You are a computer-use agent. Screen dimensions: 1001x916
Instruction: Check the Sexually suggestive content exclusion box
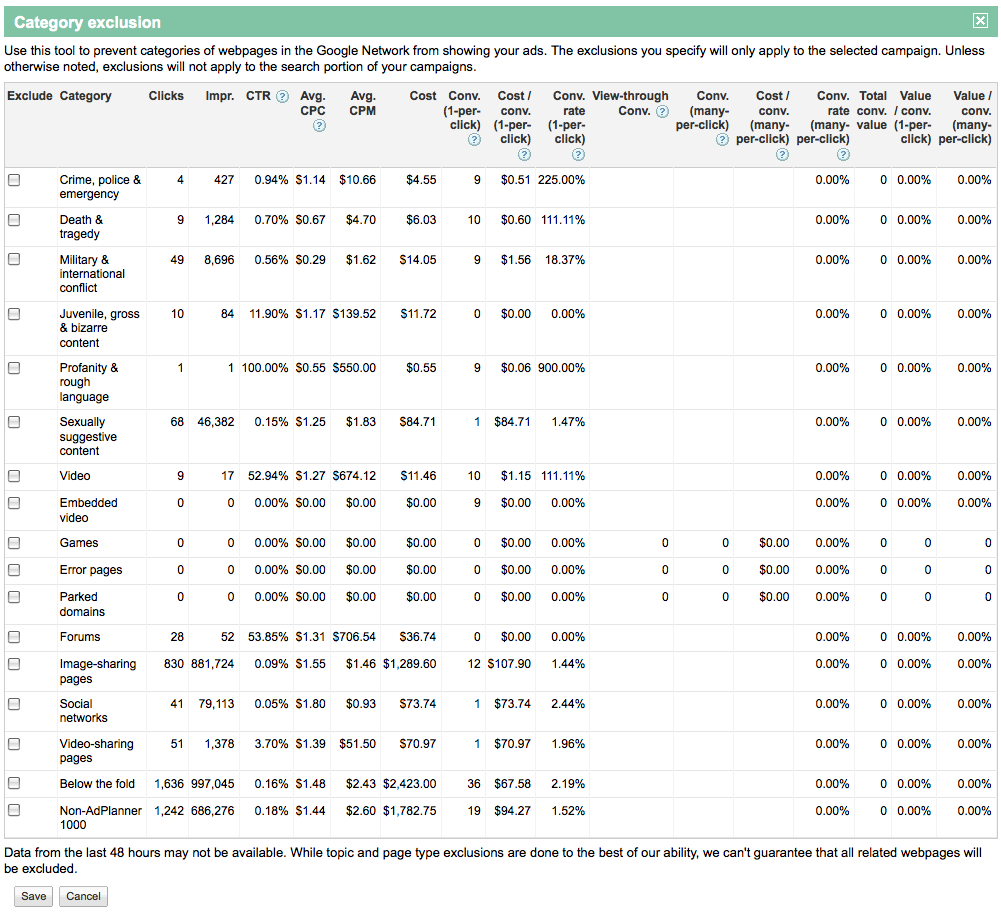pyautogui.click(x=14, y=422)
